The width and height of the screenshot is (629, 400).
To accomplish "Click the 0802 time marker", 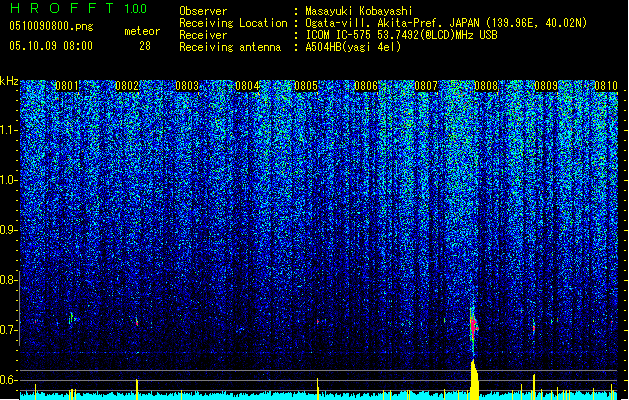I will (127, 85).
